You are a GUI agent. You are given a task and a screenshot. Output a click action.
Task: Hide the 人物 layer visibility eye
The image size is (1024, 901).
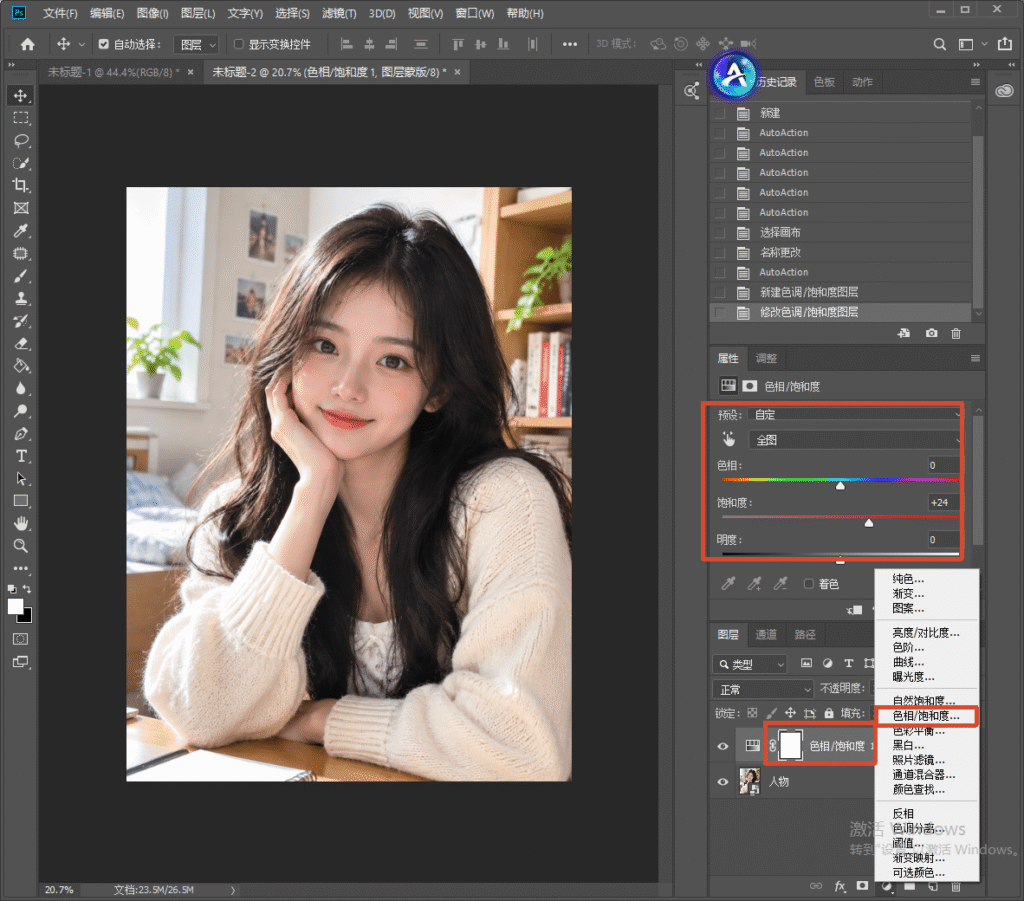[722, 782]
